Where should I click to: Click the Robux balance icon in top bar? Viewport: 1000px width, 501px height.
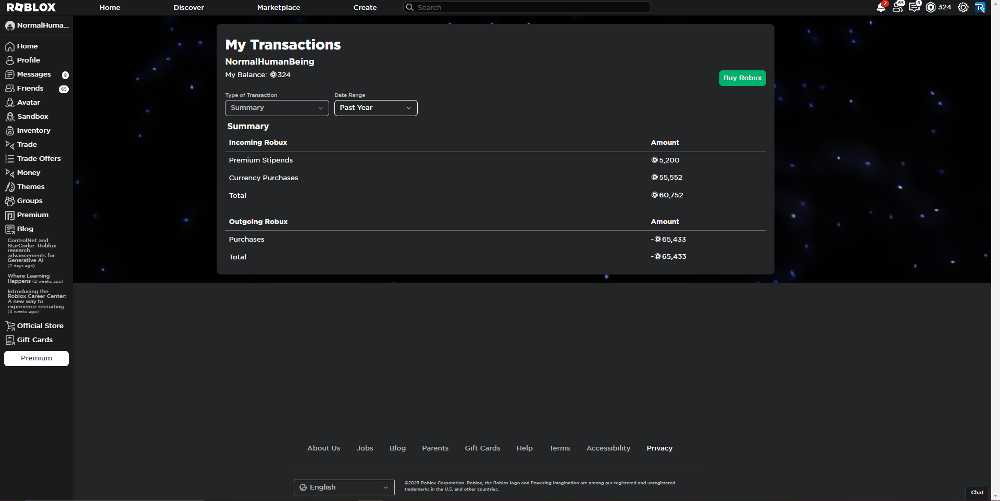click(930, 8)
